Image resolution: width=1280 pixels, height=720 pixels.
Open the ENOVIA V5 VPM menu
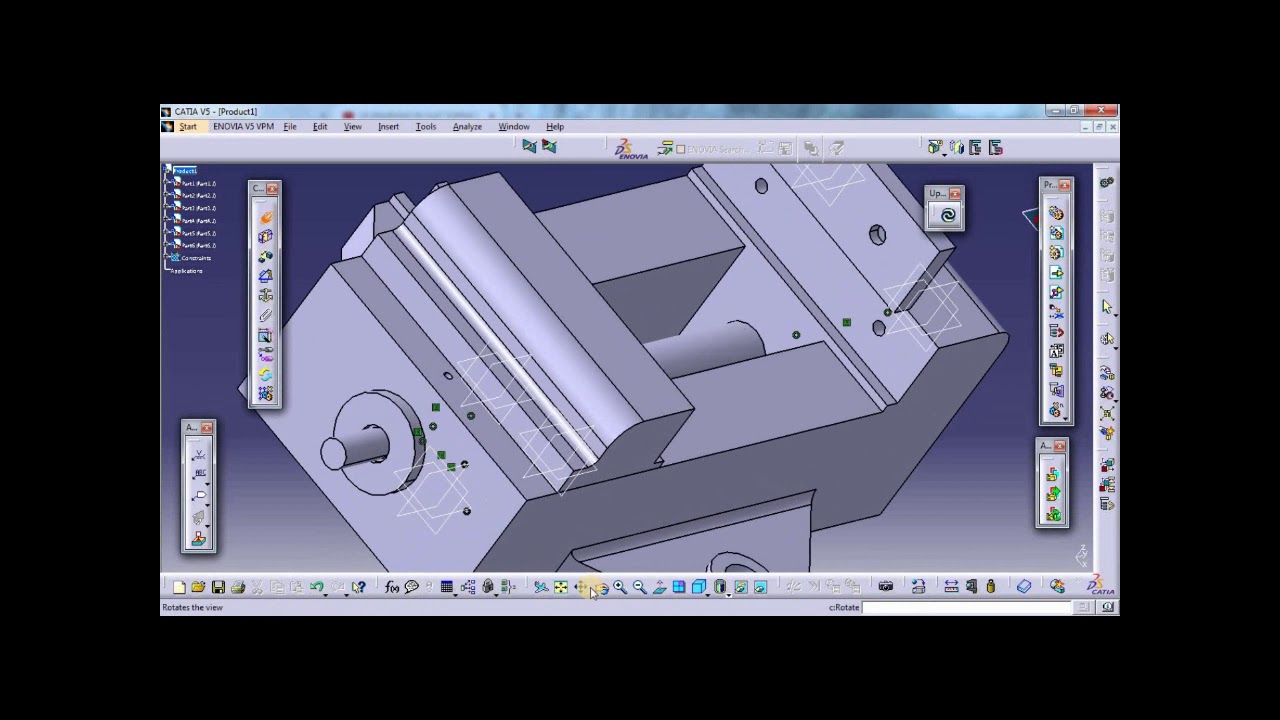[x=243, y=127]
